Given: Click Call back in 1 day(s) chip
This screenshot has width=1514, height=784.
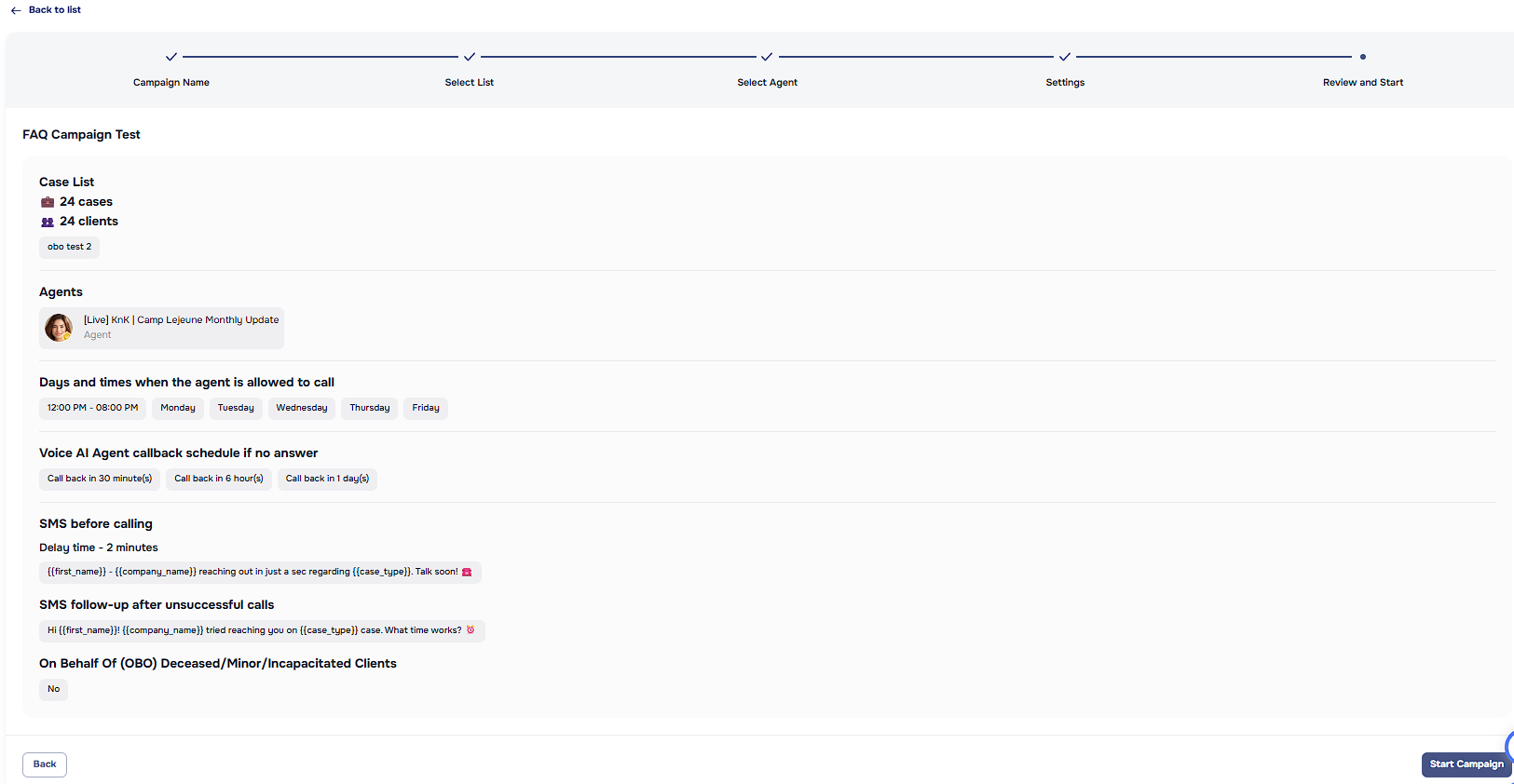Looking at the screenshot, I should 327,479.
